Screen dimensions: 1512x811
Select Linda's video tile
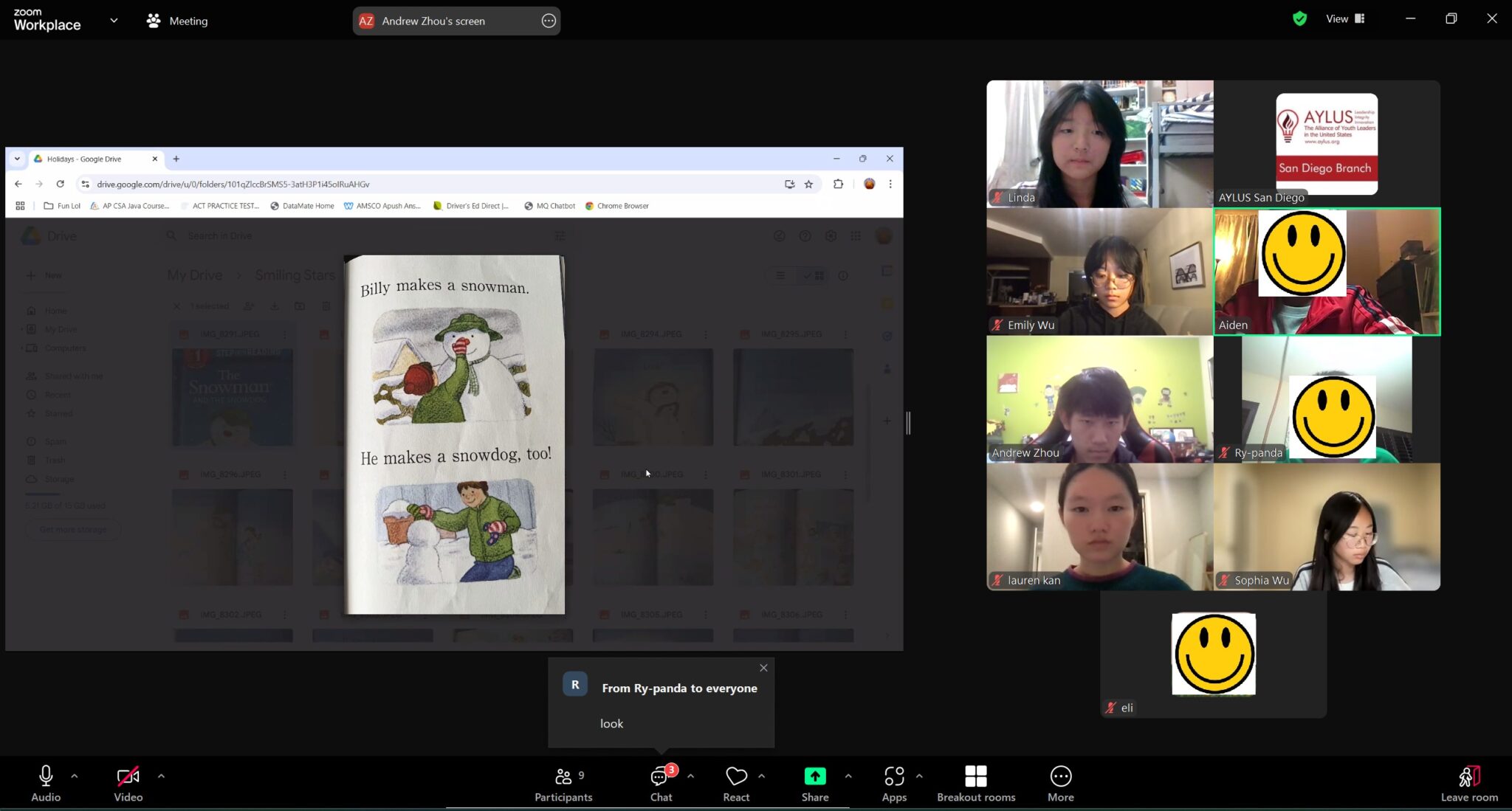tap(1099, 144)
